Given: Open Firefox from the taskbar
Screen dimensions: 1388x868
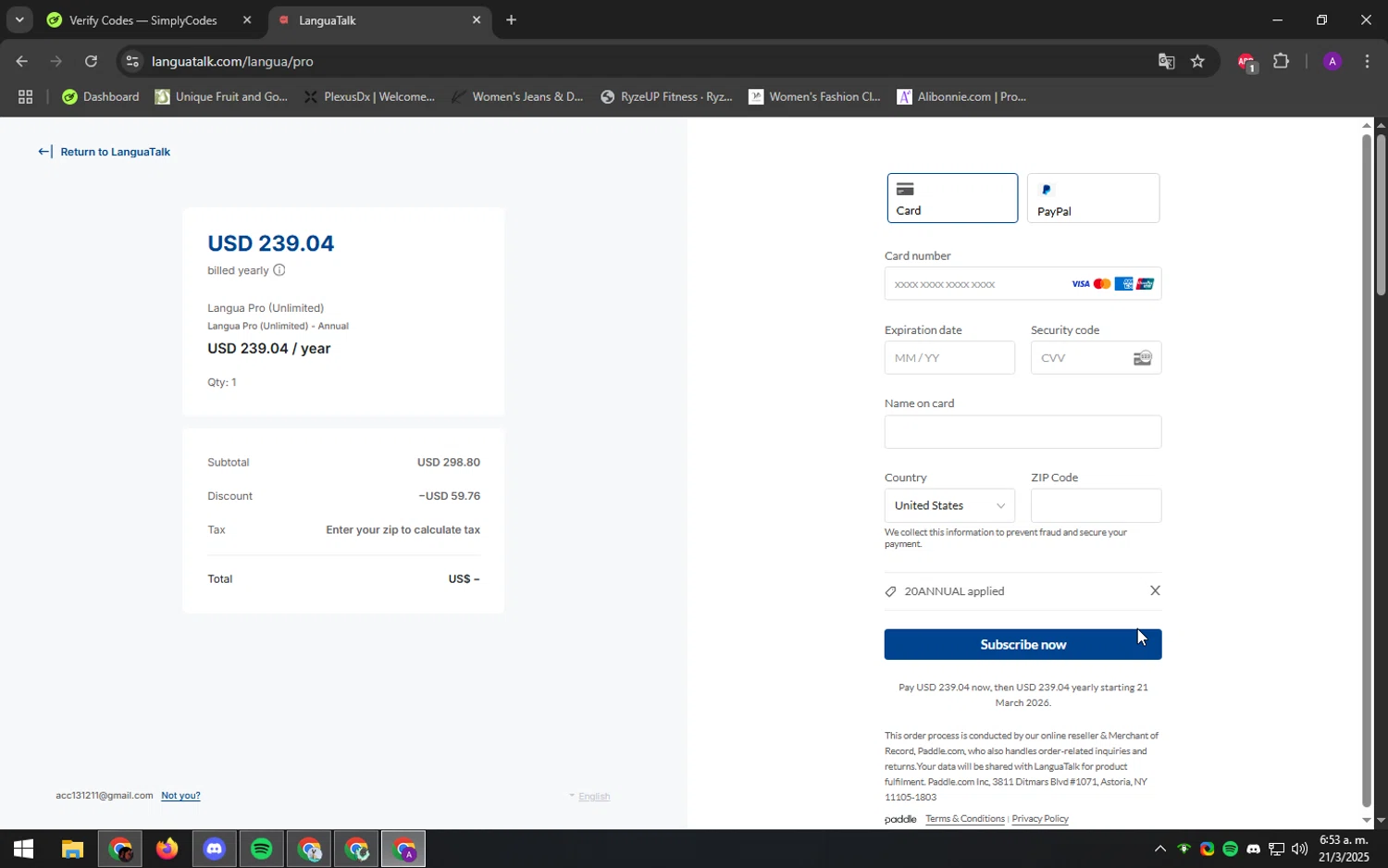Looking at the screenshot, I should click(167, 849).
